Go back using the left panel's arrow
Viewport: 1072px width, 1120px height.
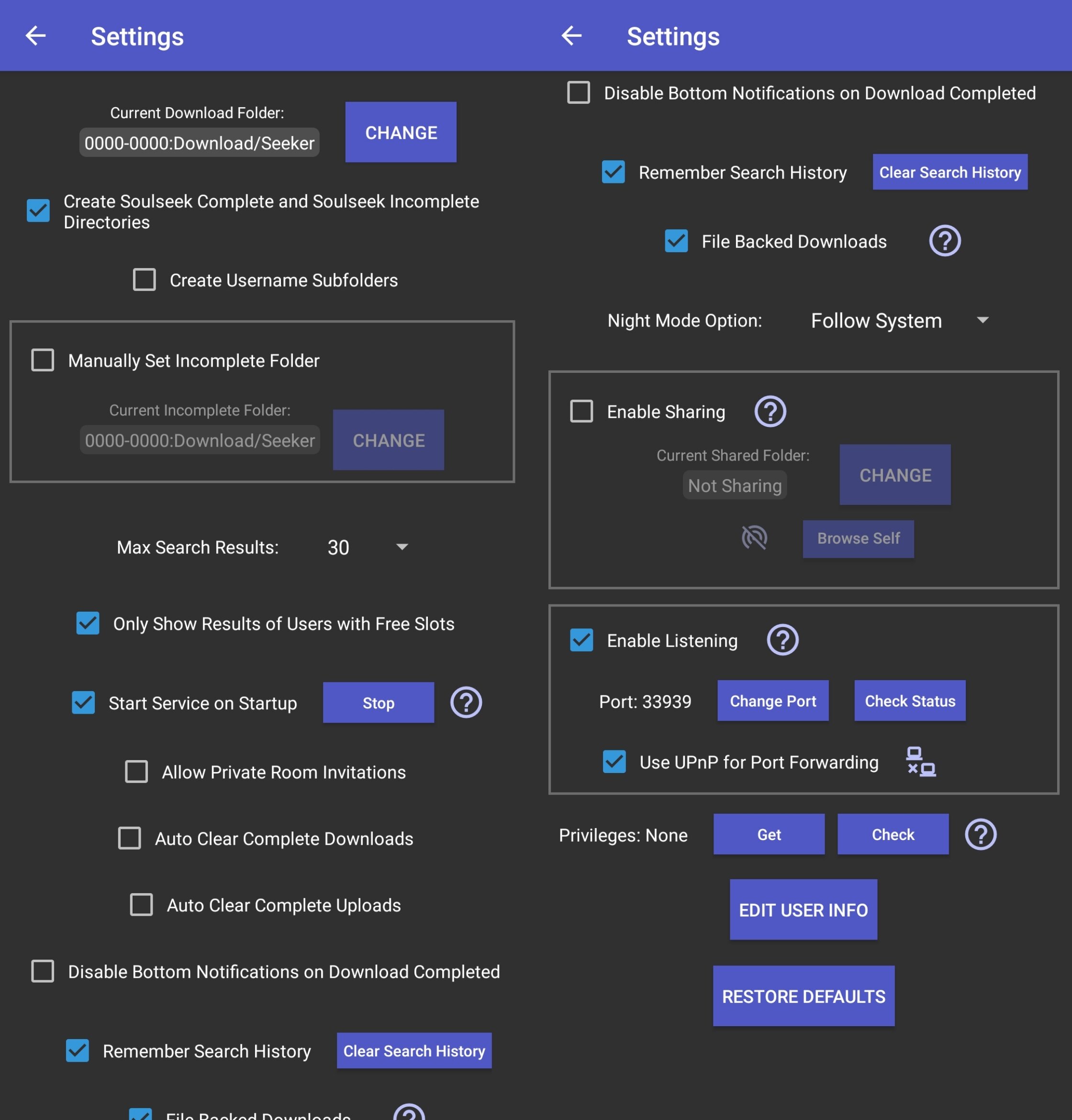coord(35,35)
